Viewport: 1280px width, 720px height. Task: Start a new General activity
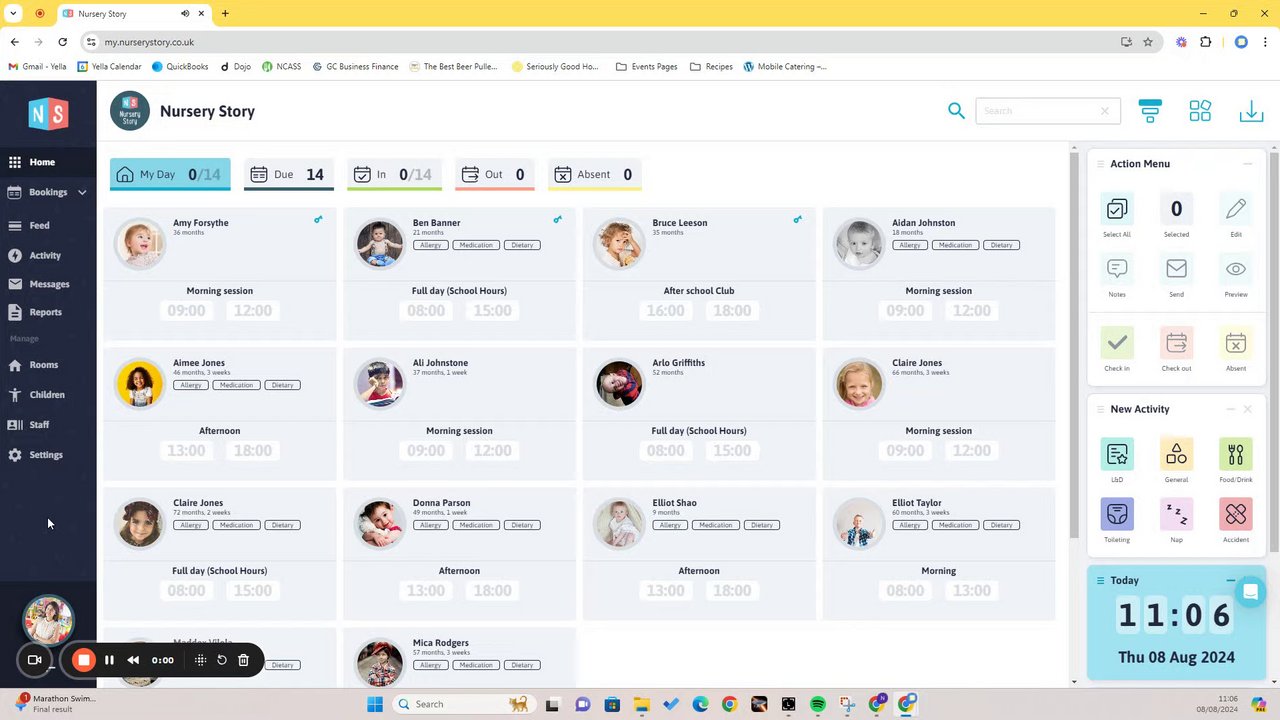click(x=1176, y=454)
